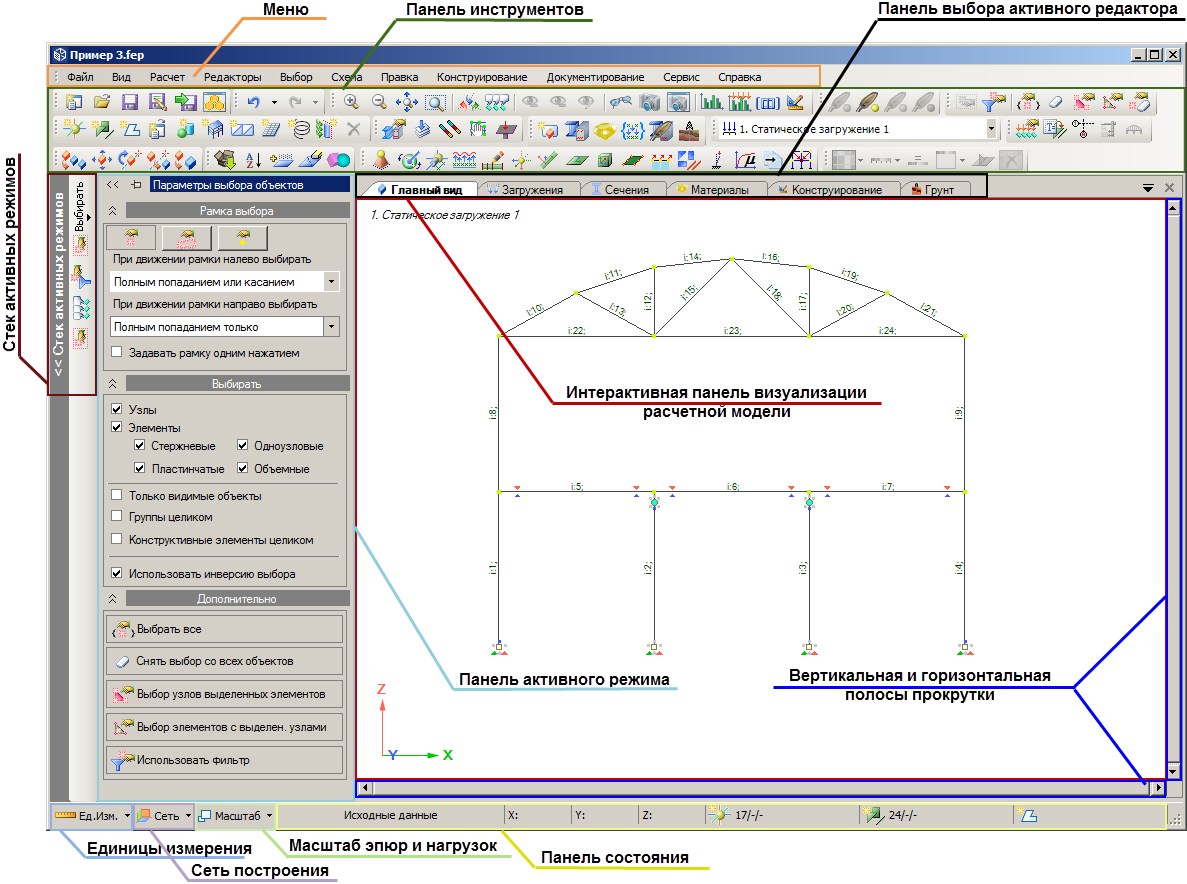Open the Полным попаданием только dropdown
Viewport: 1187px width, 884px height.
(331, 327)
